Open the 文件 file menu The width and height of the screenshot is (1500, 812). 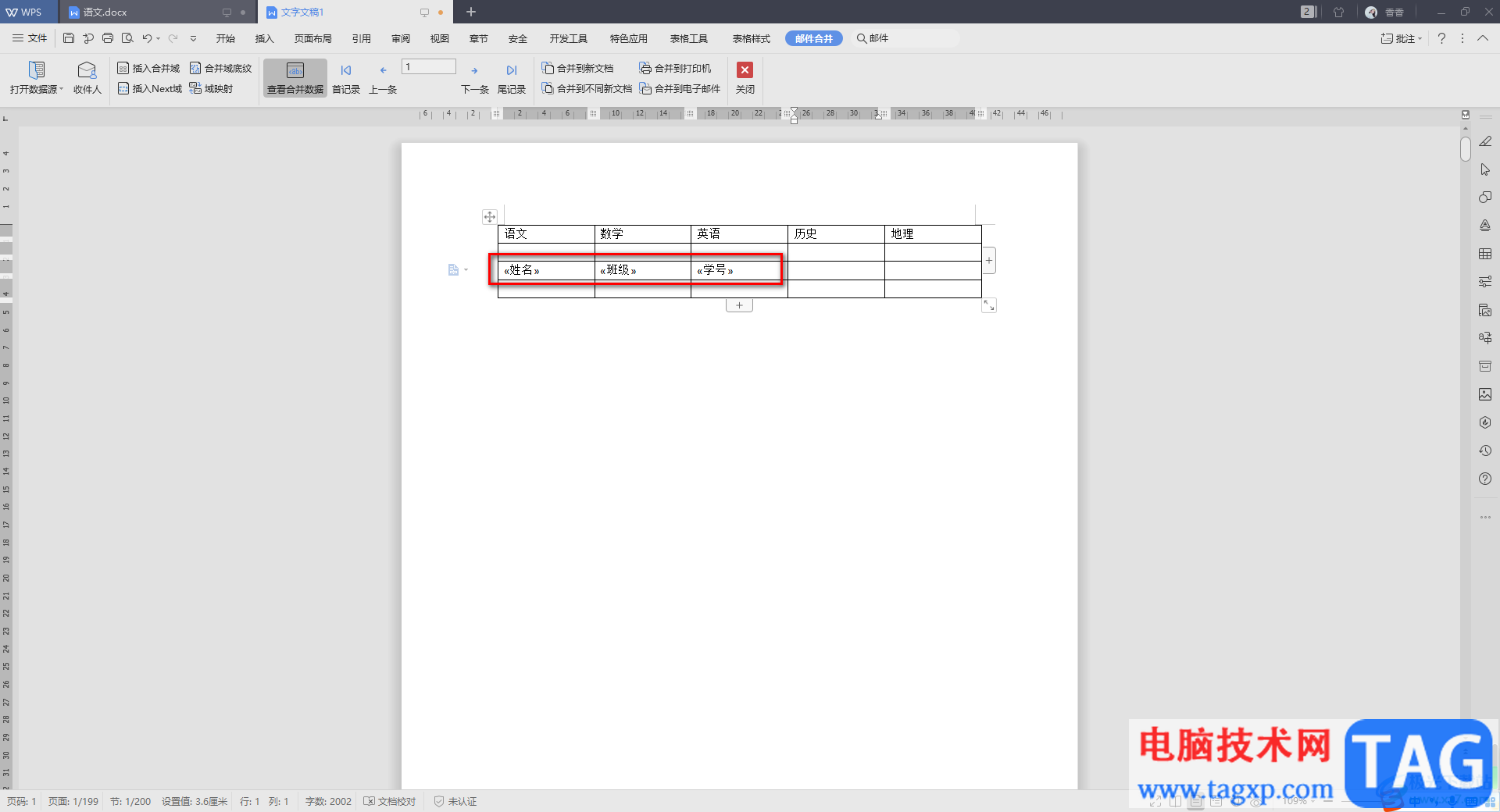[x=30, y=38]
